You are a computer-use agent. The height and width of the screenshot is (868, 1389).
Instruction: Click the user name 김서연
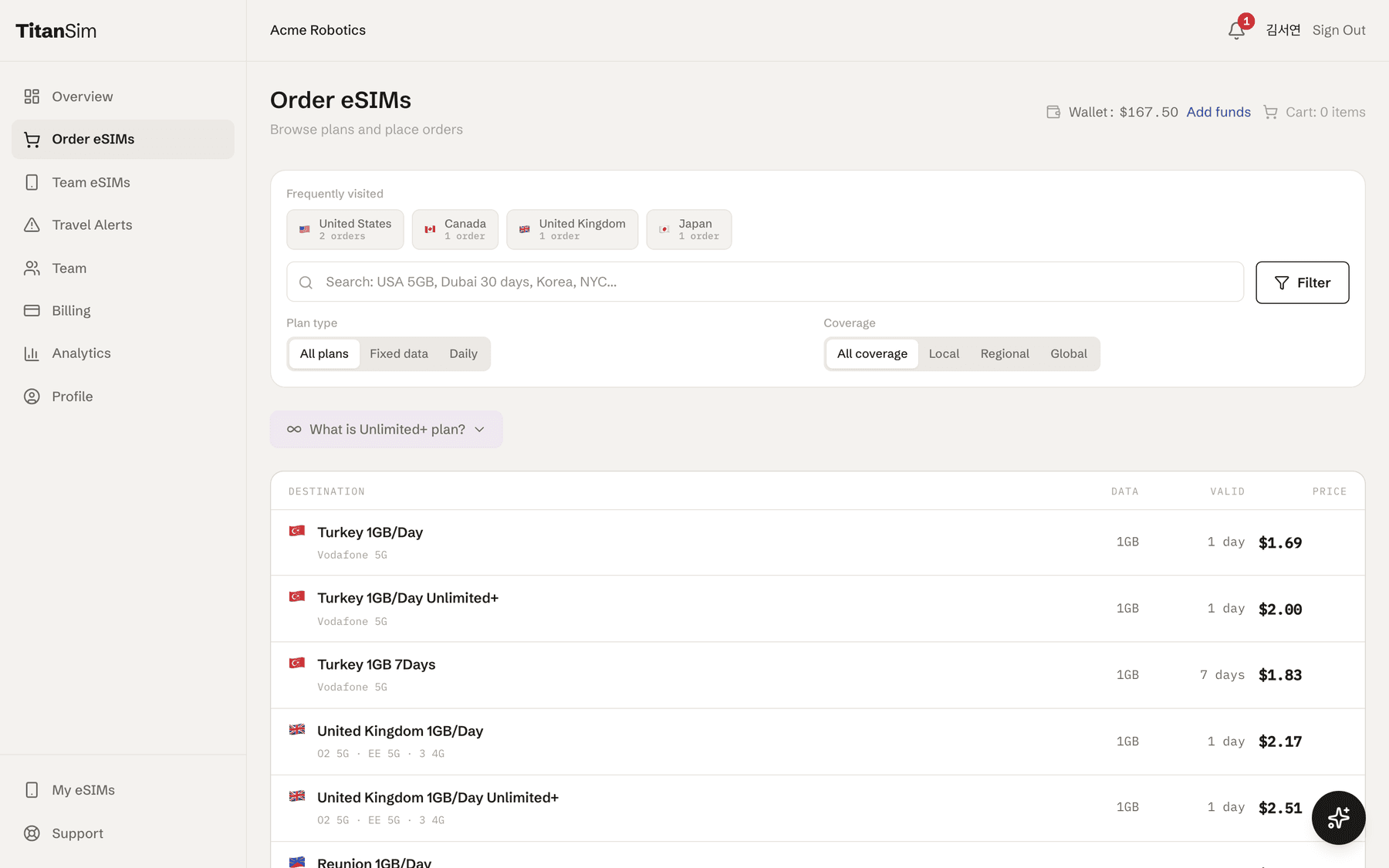(x=1283, y=30)
